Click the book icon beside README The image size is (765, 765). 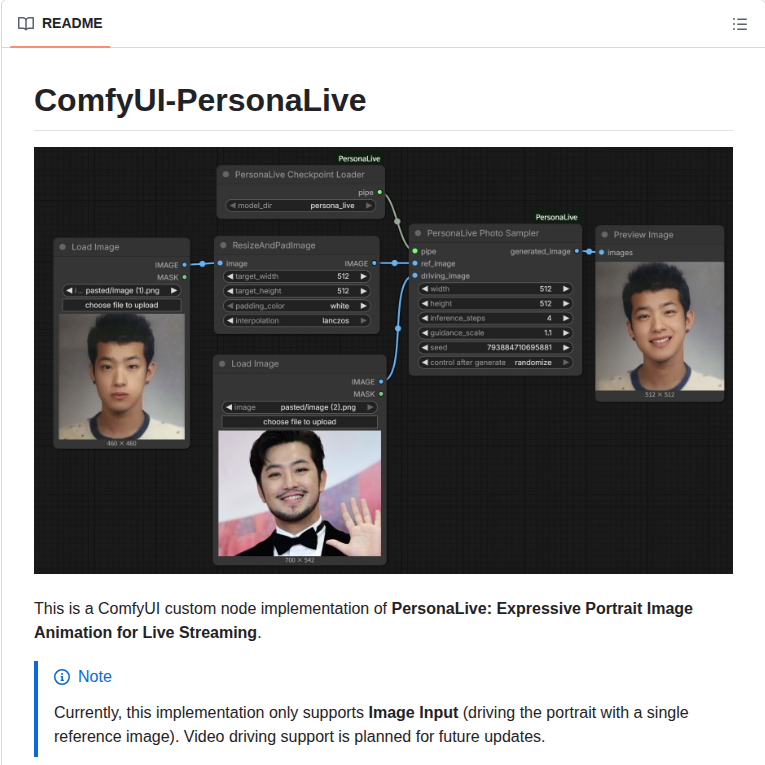coord(26,23)
